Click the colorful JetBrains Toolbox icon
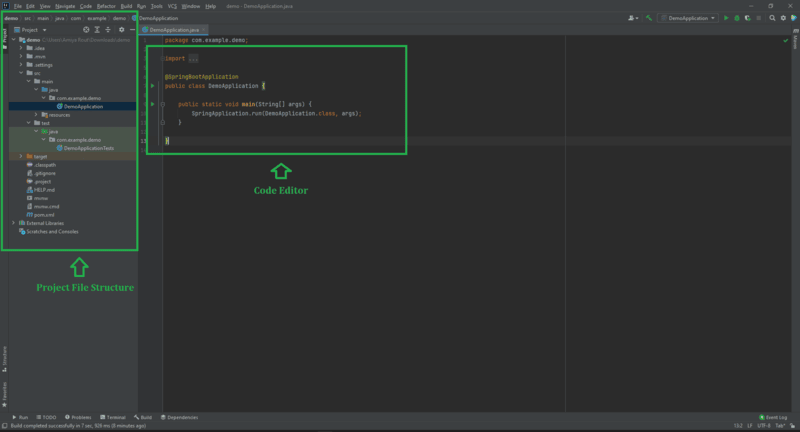800x432 pixels. [x=794, y=18]
